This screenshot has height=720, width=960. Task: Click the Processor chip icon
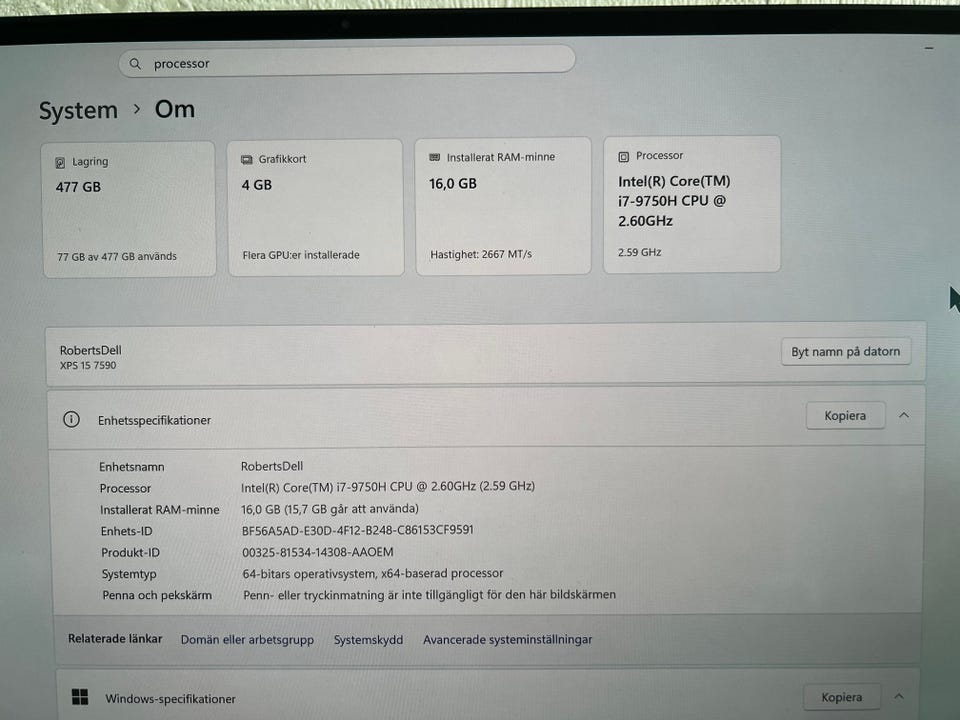point(623,157)
